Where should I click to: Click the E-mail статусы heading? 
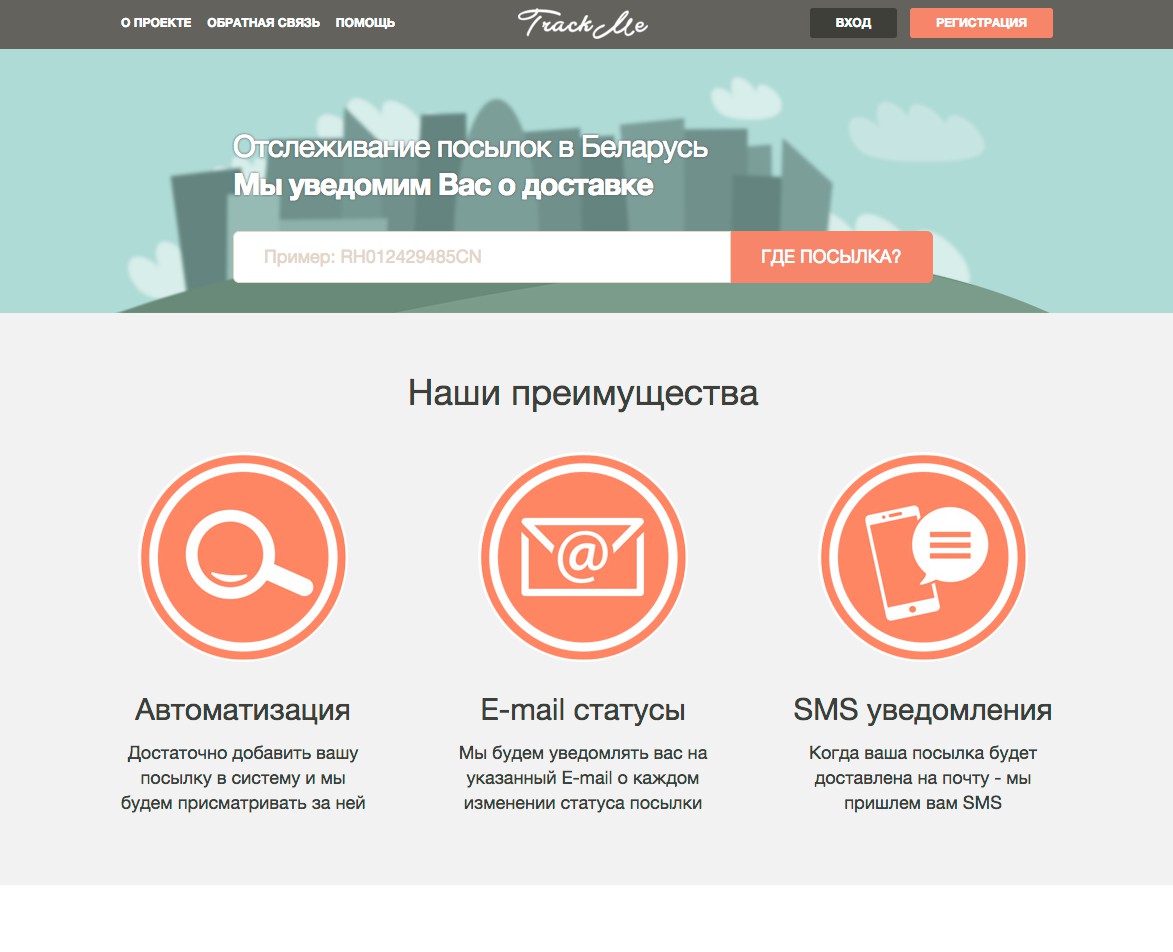(583, 710)
